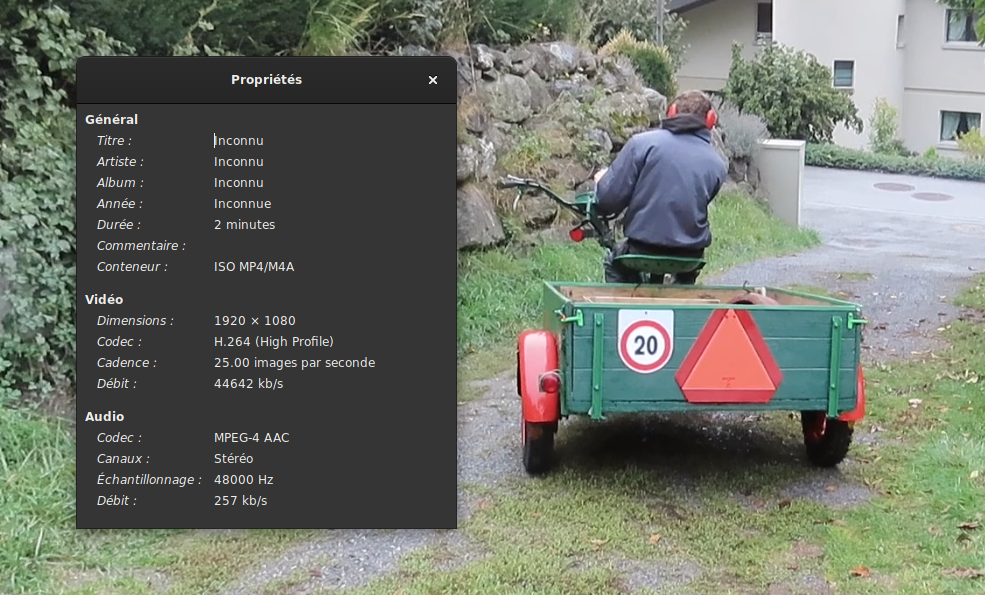Click the Cadence value "25.00 images par seconde"
The height and width of the screenshot is (595, 985).
point(294,363)
